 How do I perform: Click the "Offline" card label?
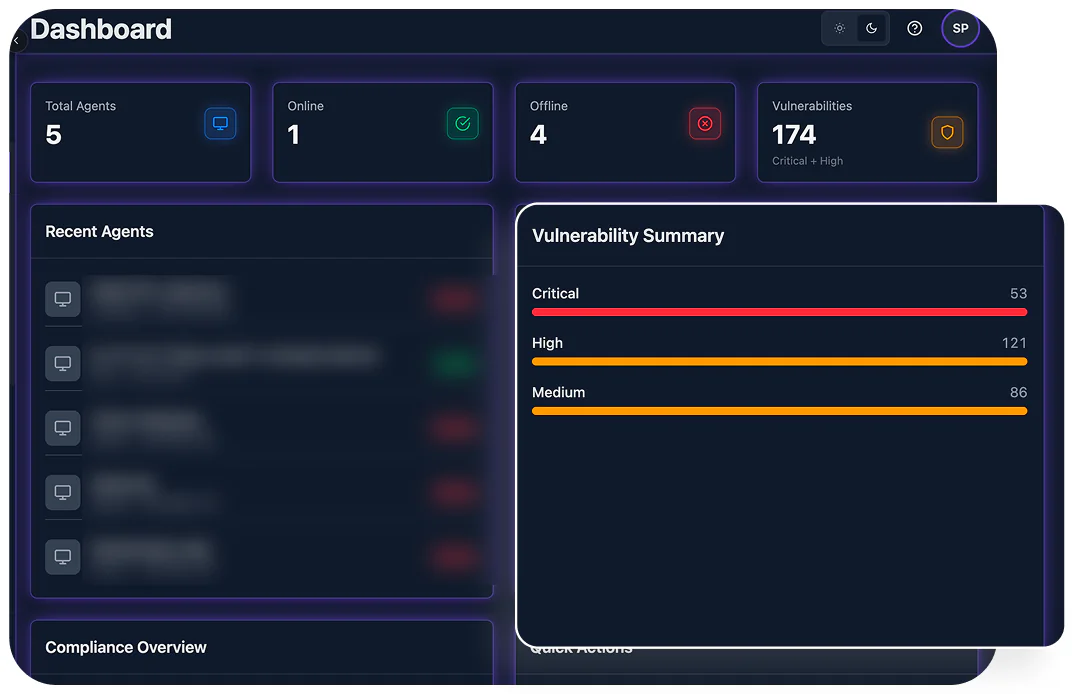[x=548, y=106]
